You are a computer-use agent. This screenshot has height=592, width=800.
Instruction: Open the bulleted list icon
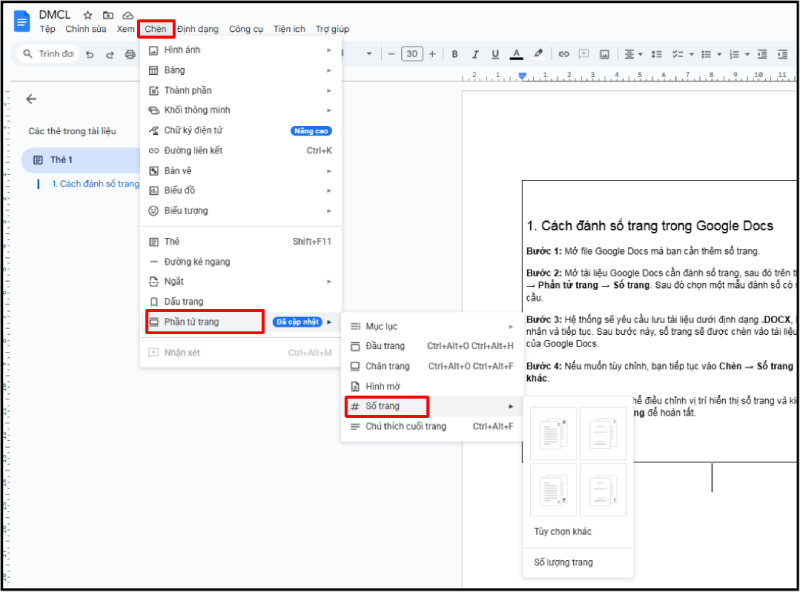pyautogui.click(x=704, y=55)
